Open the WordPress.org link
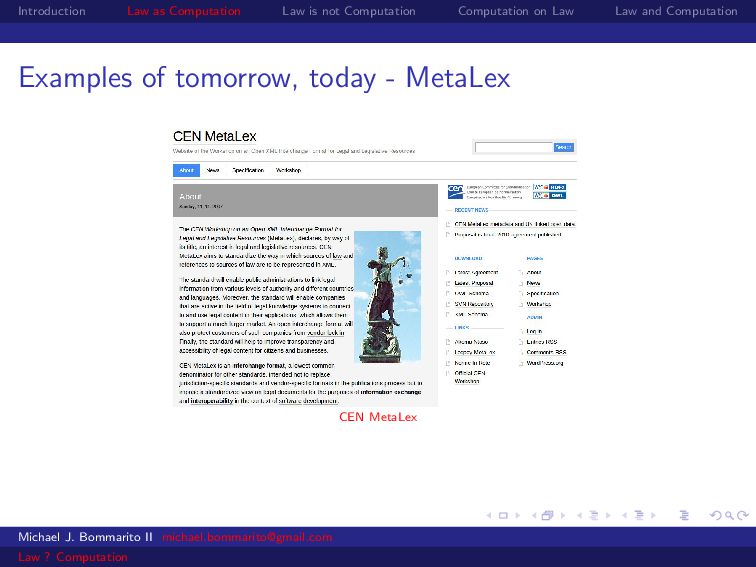The height and width of the screenshot is (567, 756). 545,363
